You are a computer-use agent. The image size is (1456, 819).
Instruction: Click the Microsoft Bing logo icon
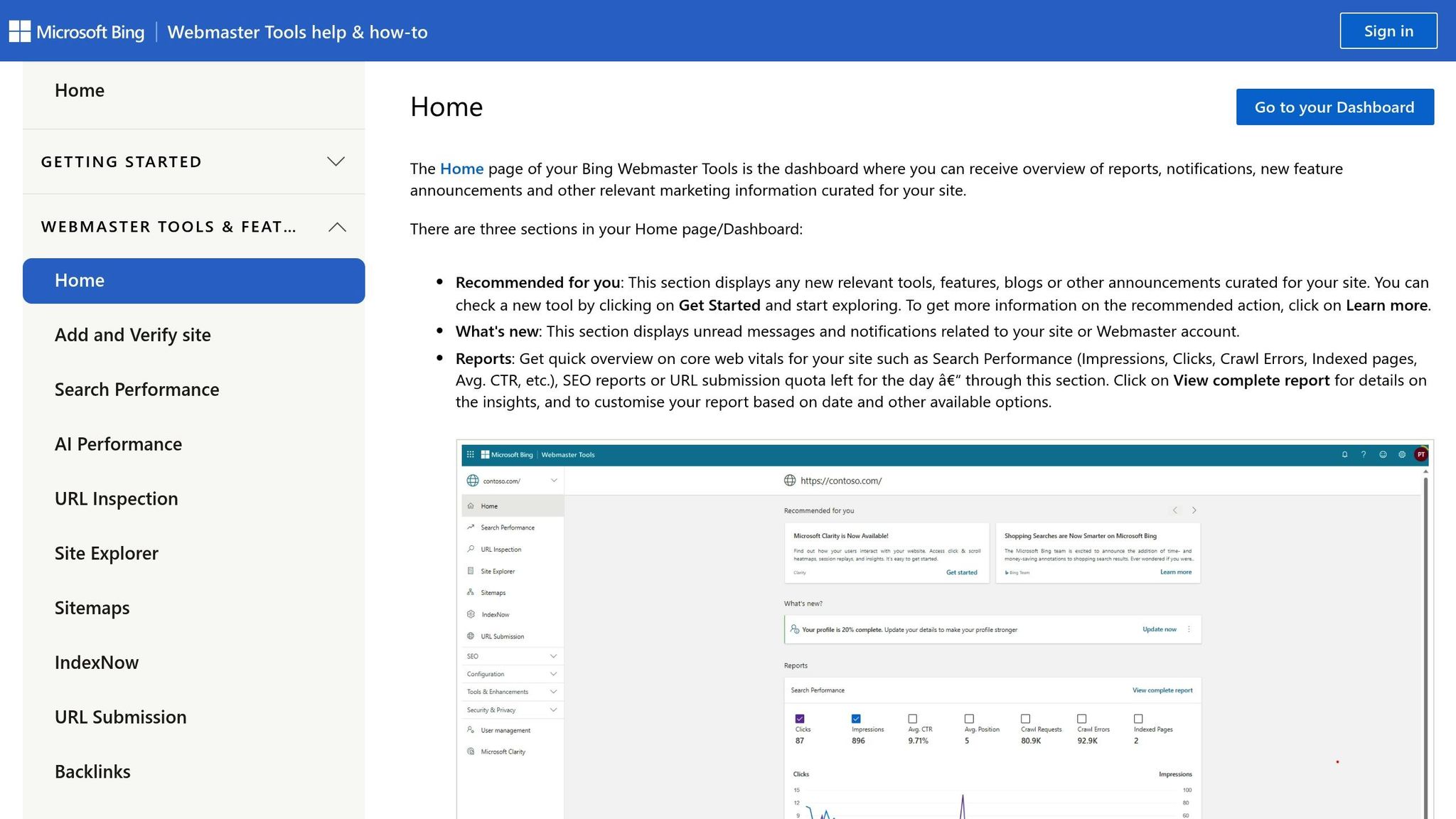[x=19, y=31]
